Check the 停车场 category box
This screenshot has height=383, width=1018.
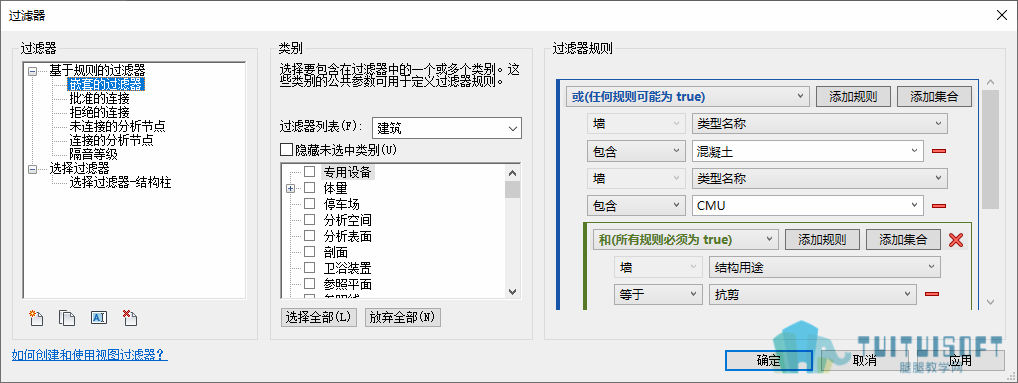tap(310, 204)
